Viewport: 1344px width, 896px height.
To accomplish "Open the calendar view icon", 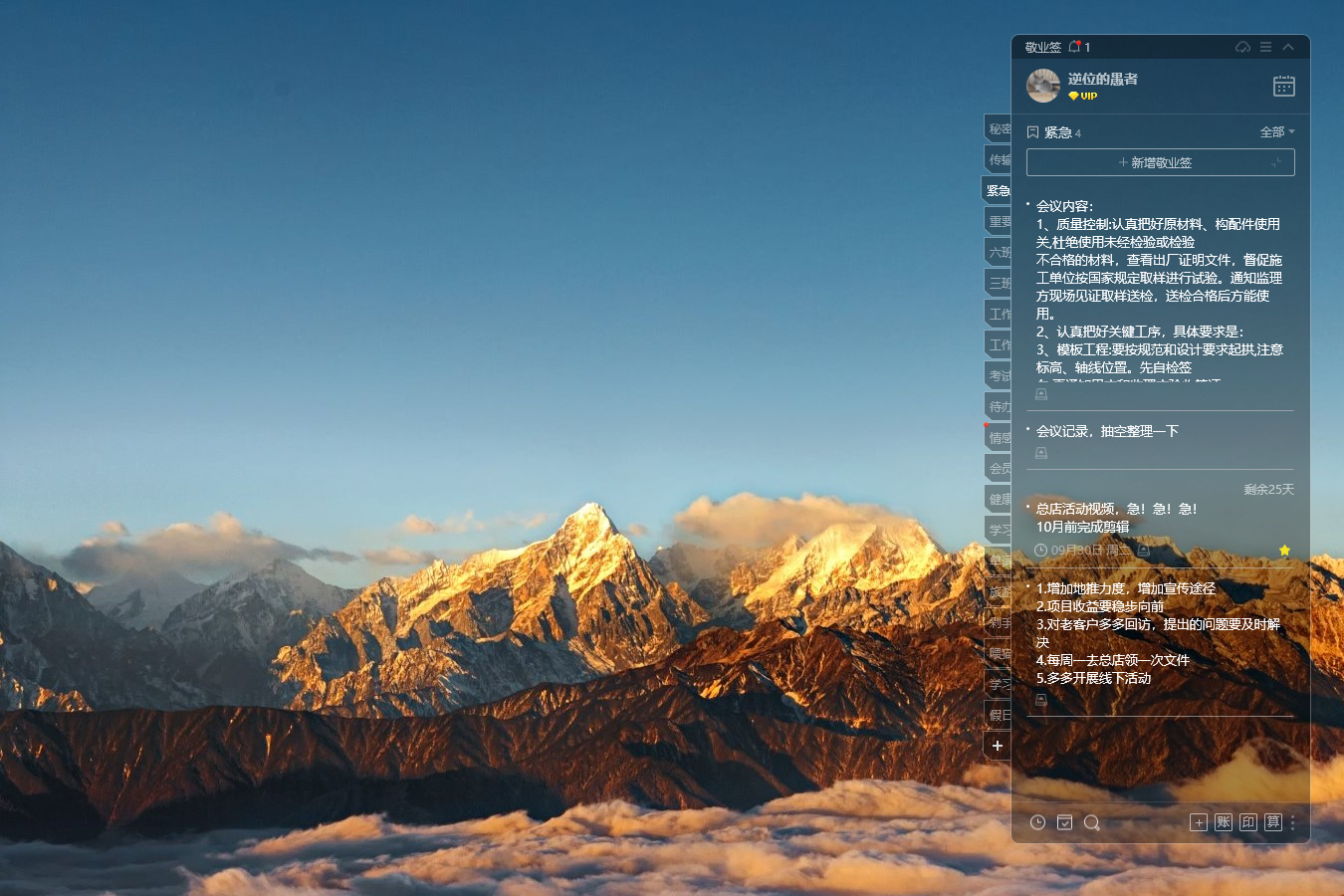I will (x=1284, y=87).
